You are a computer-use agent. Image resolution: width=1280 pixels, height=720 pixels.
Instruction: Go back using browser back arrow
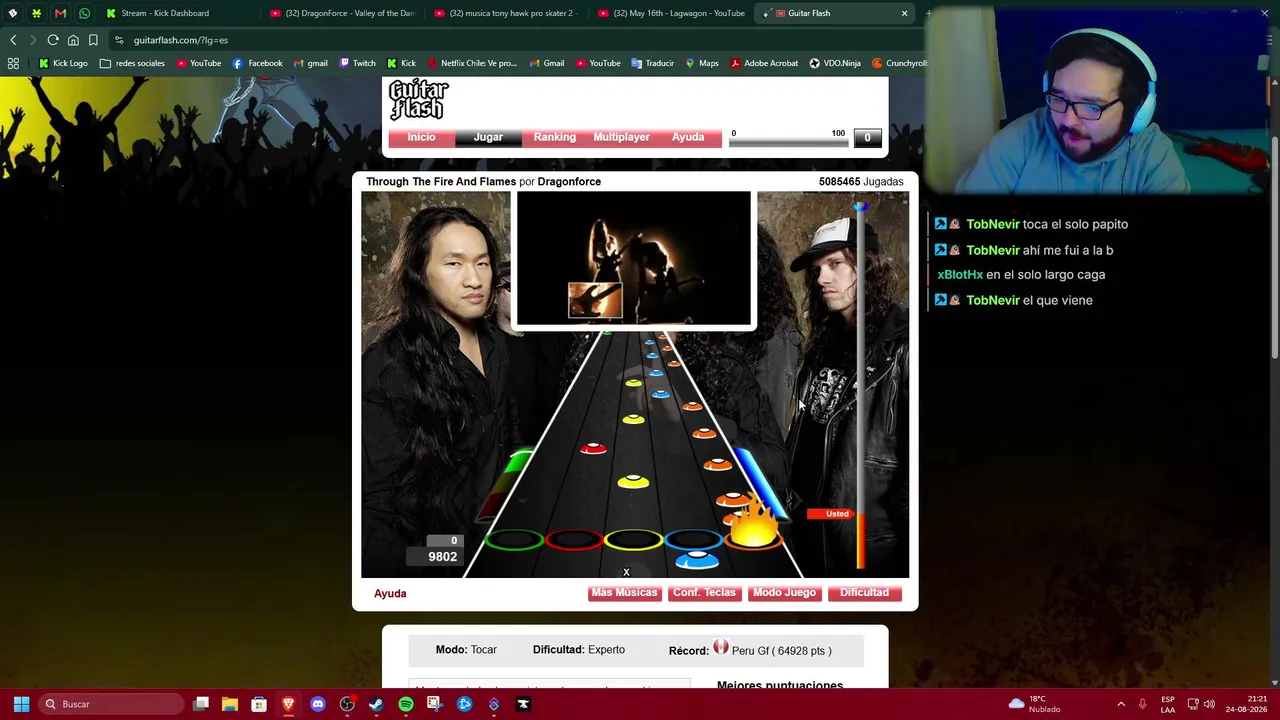point(13,40)
